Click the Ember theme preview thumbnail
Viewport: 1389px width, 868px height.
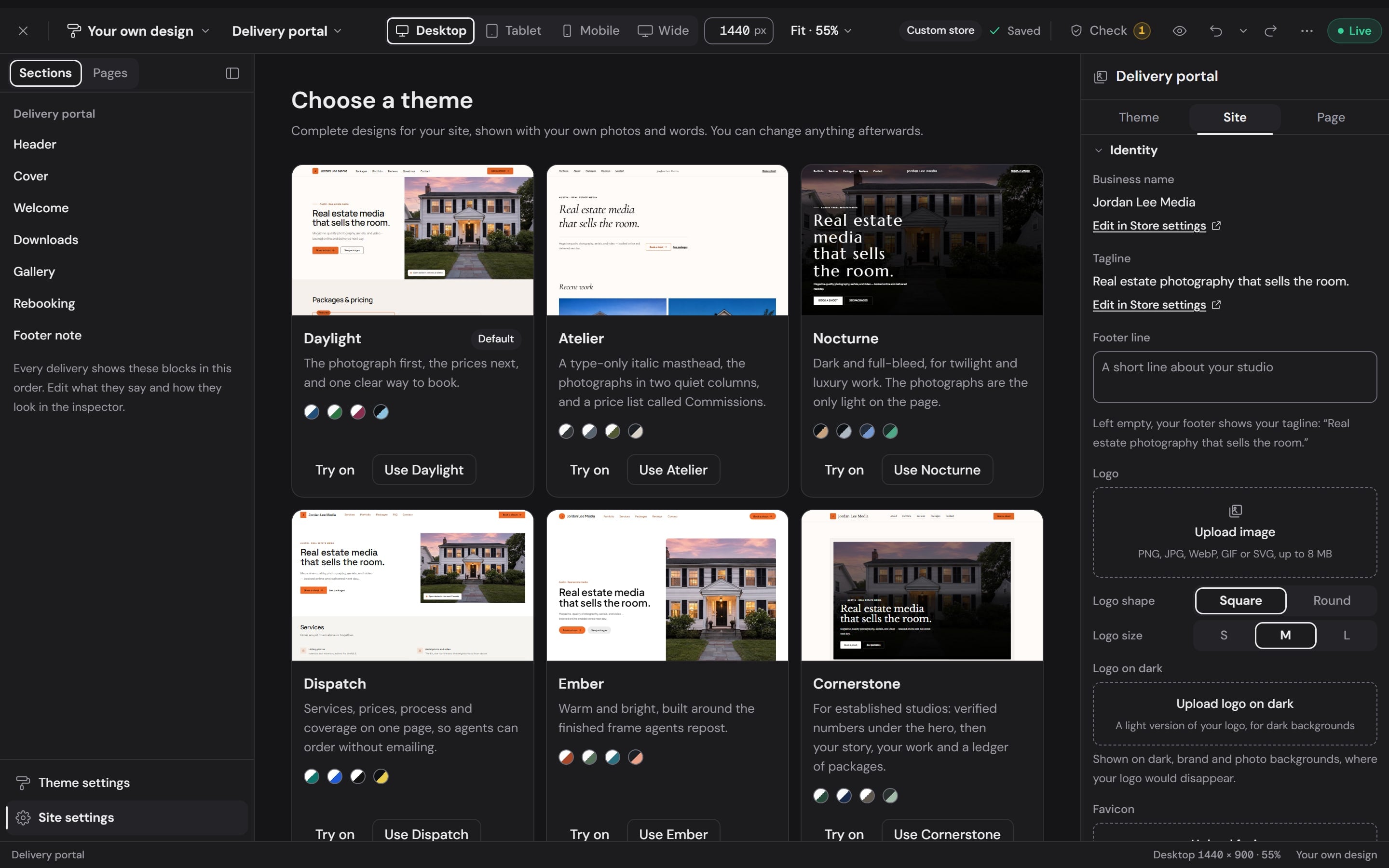coord(667,585)
